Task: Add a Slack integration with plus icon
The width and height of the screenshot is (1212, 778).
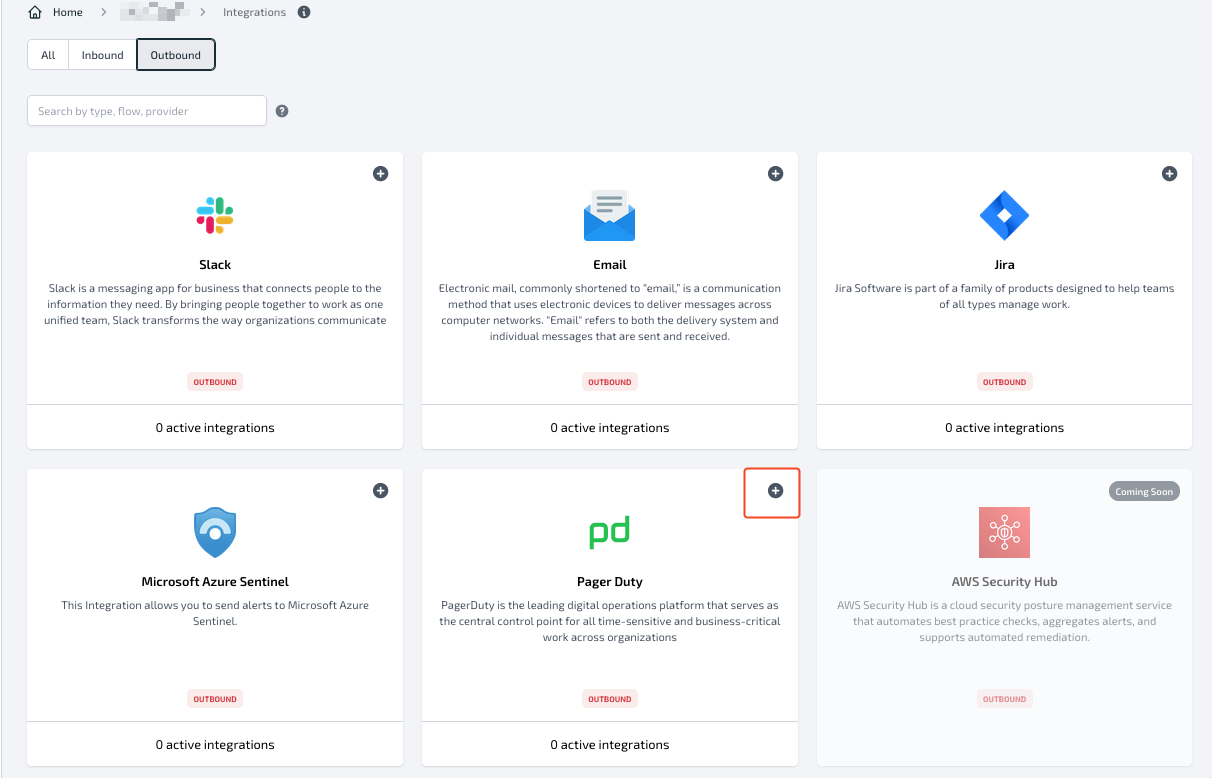Action: (380, 174)
